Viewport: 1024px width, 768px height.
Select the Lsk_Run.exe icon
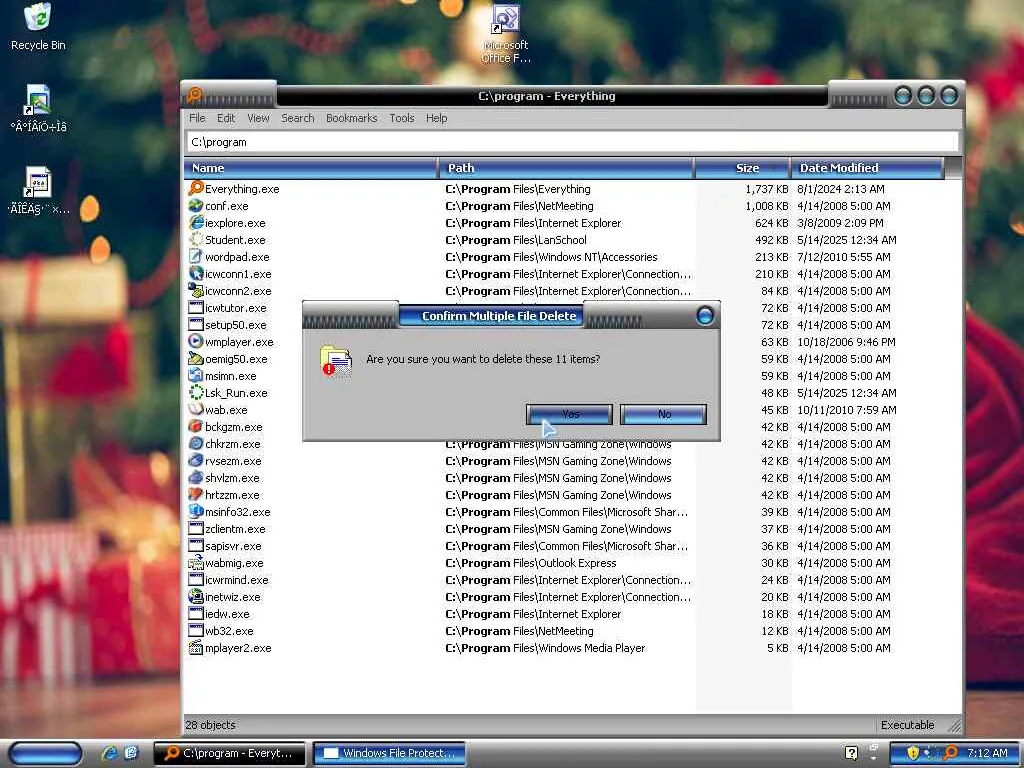click(196, 392)
